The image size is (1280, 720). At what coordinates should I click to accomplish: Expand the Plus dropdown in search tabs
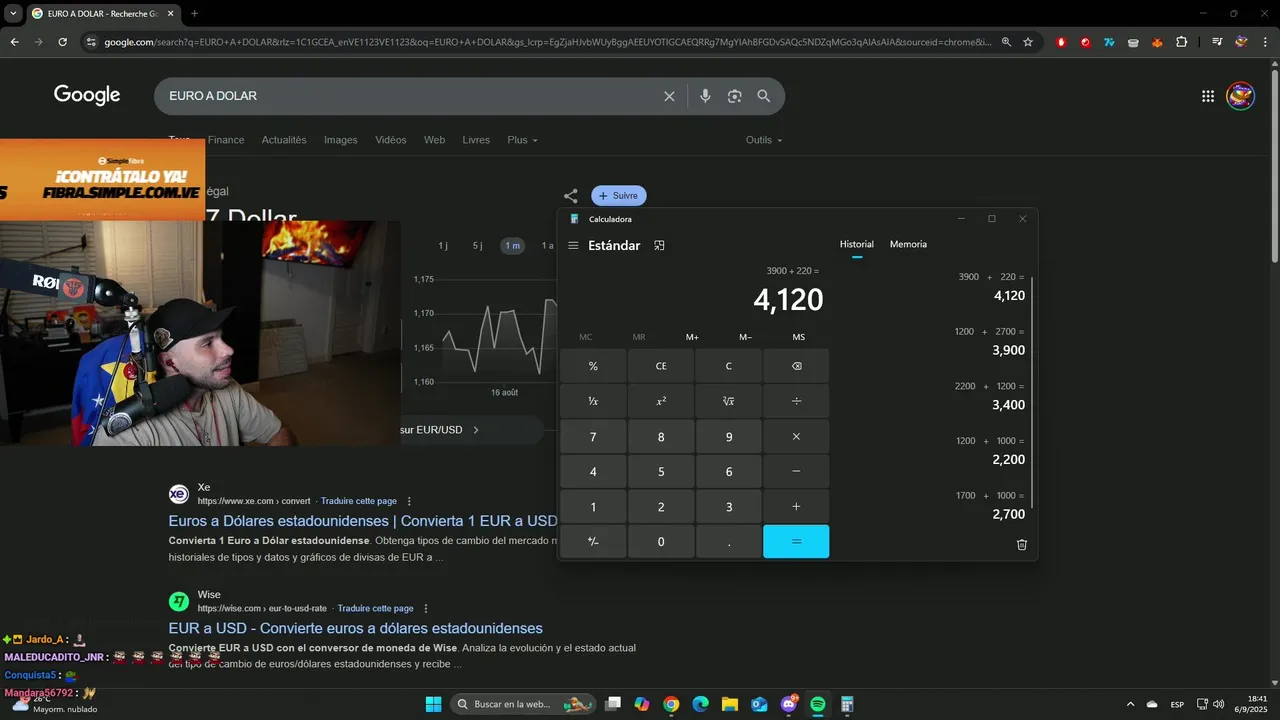click(522, 140)
